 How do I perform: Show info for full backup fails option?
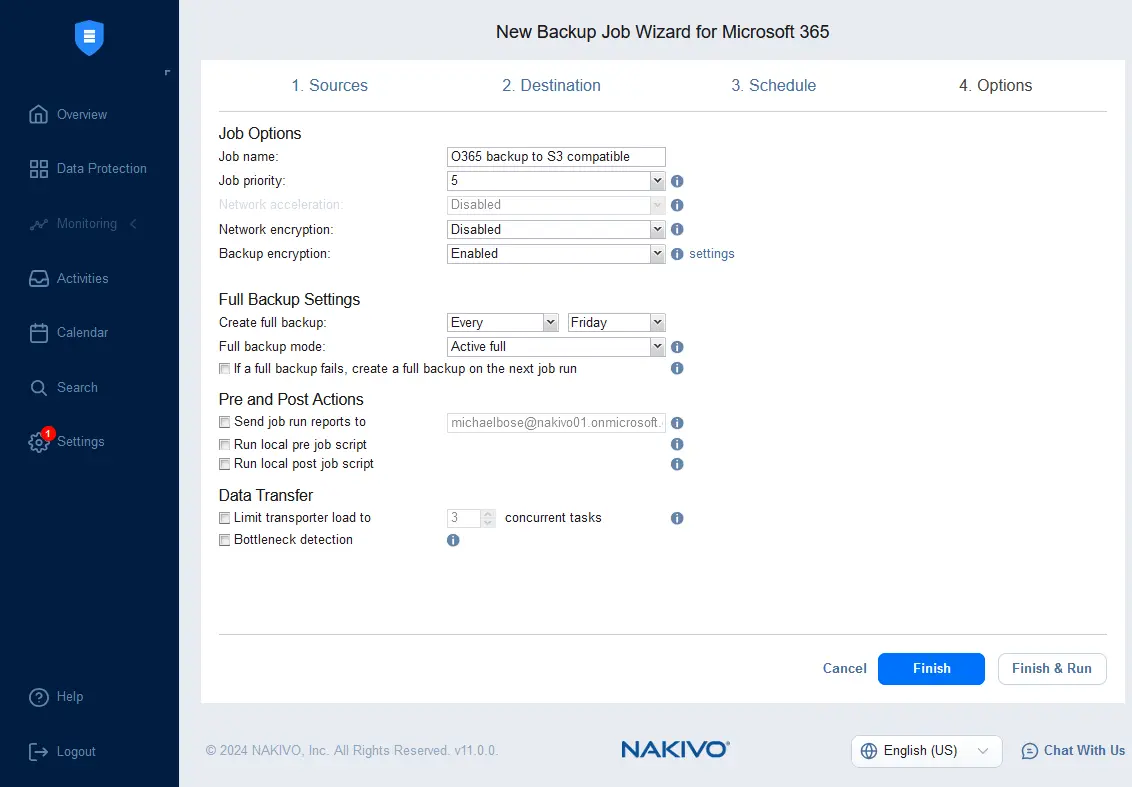[677, 368]
